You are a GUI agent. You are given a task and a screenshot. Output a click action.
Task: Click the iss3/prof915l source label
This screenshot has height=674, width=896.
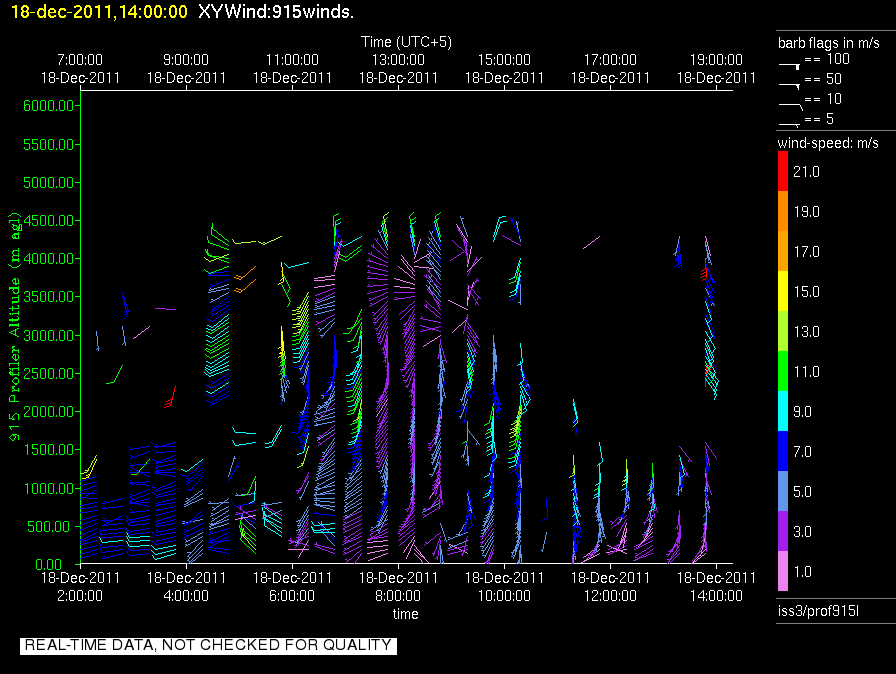tap(818, 611)
